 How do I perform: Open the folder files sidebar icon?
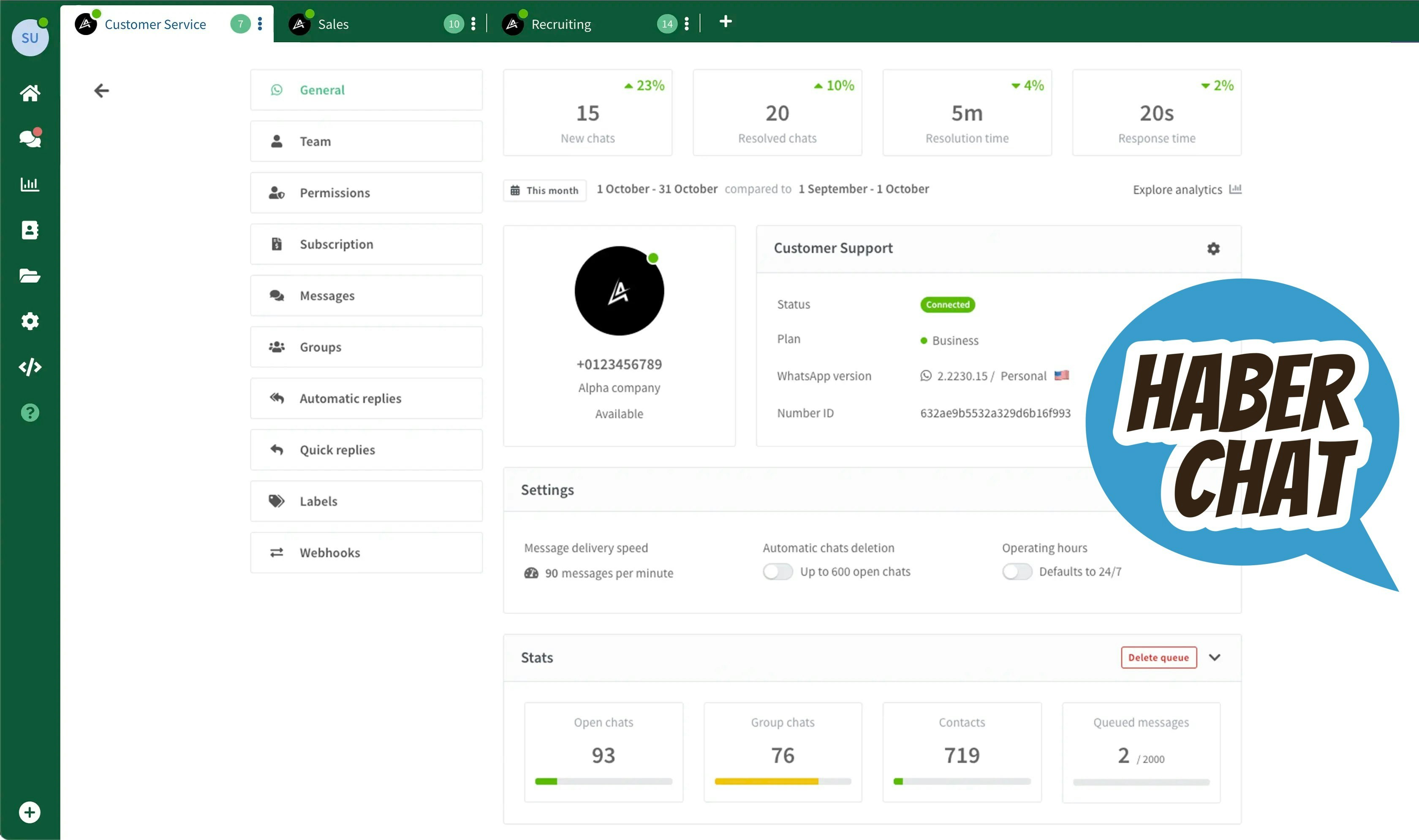pos(30,276)
